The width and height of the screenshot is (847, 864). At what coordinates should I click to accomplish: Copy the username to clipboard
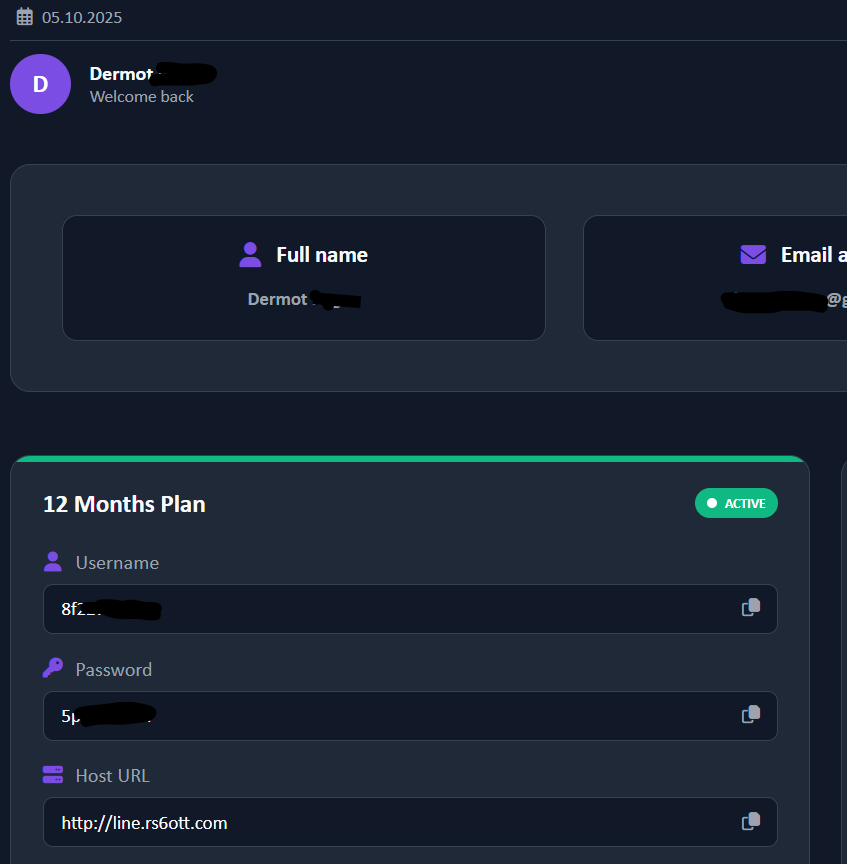coord(751,608)
